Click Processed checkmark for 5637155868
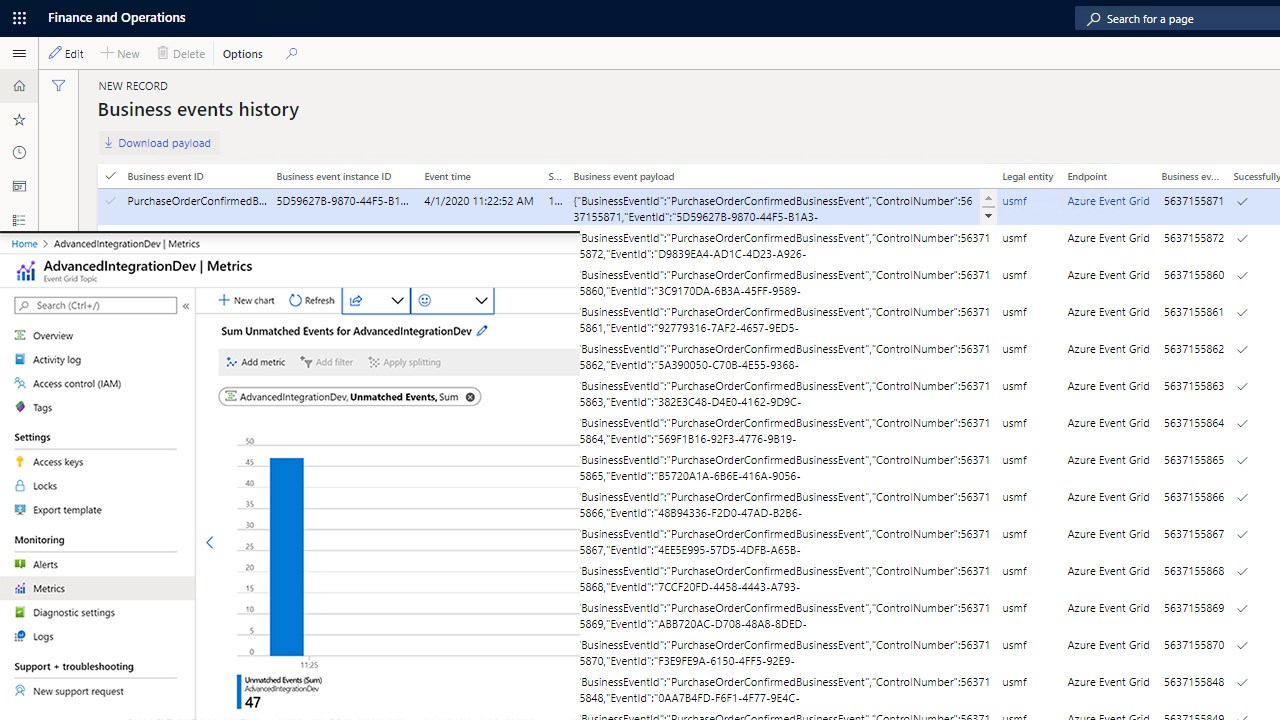 [1242, 571]
